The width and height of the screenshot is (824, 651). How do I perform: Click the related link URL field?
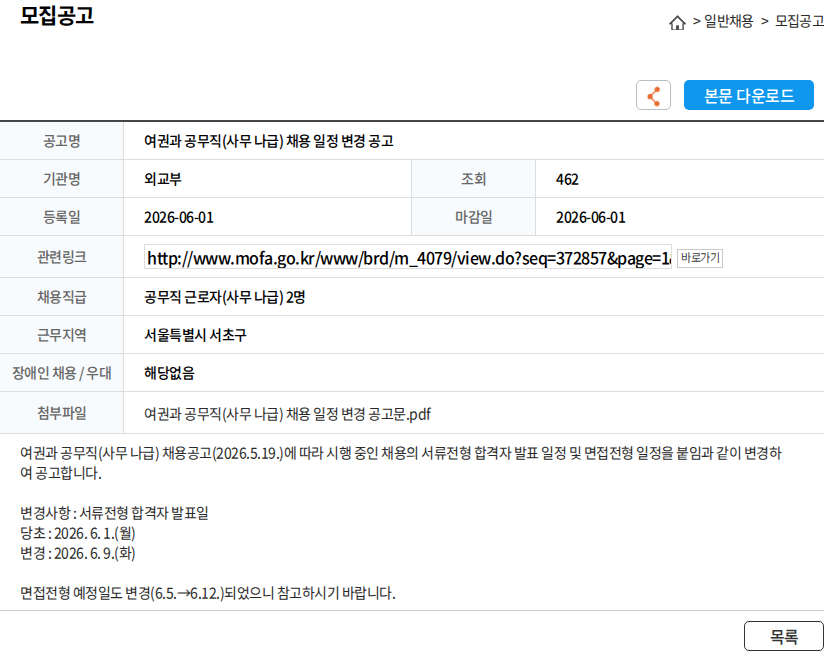(408, 258)
